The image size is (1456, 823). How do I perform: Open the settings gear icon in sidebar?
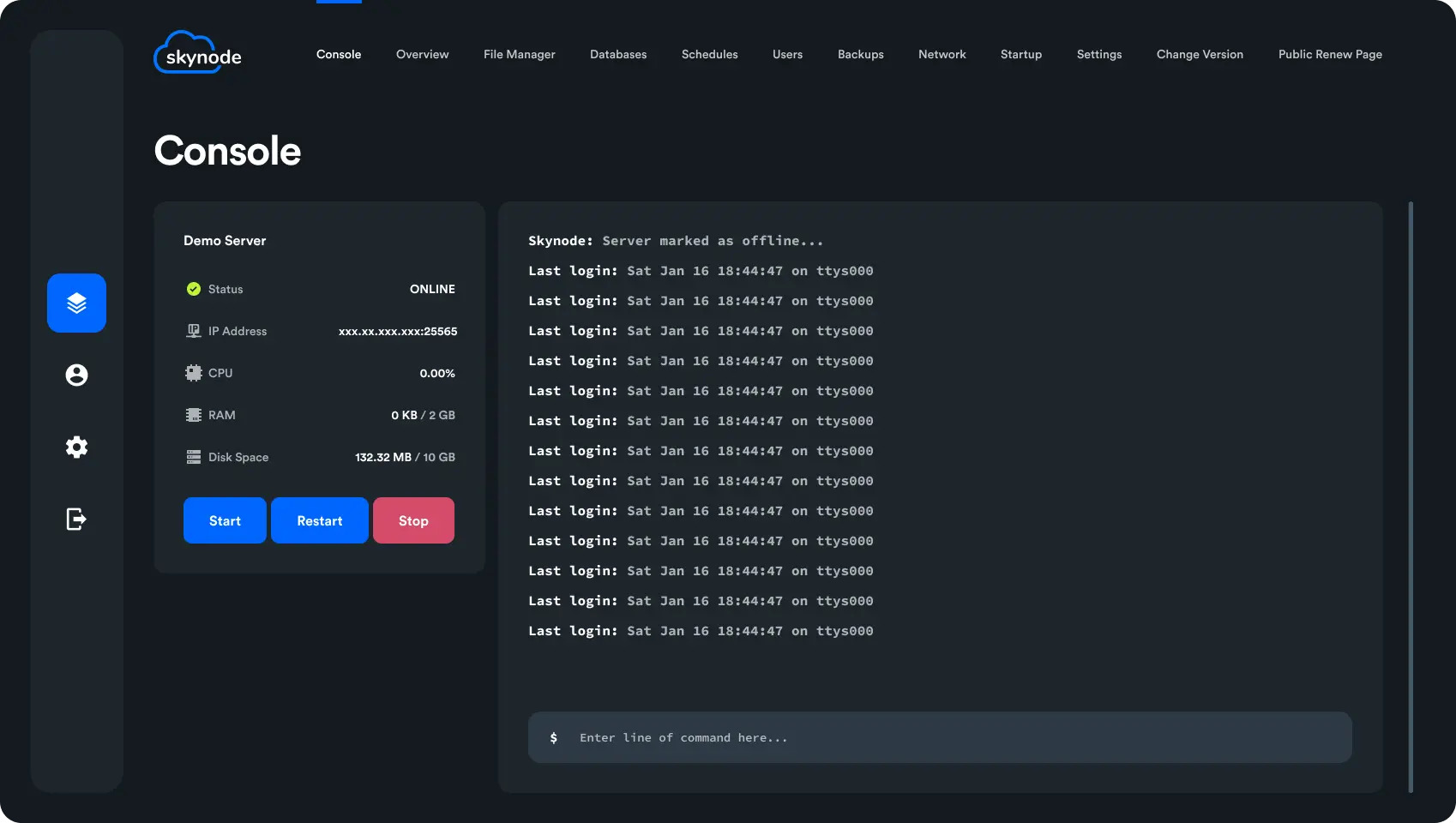point(76,447)
